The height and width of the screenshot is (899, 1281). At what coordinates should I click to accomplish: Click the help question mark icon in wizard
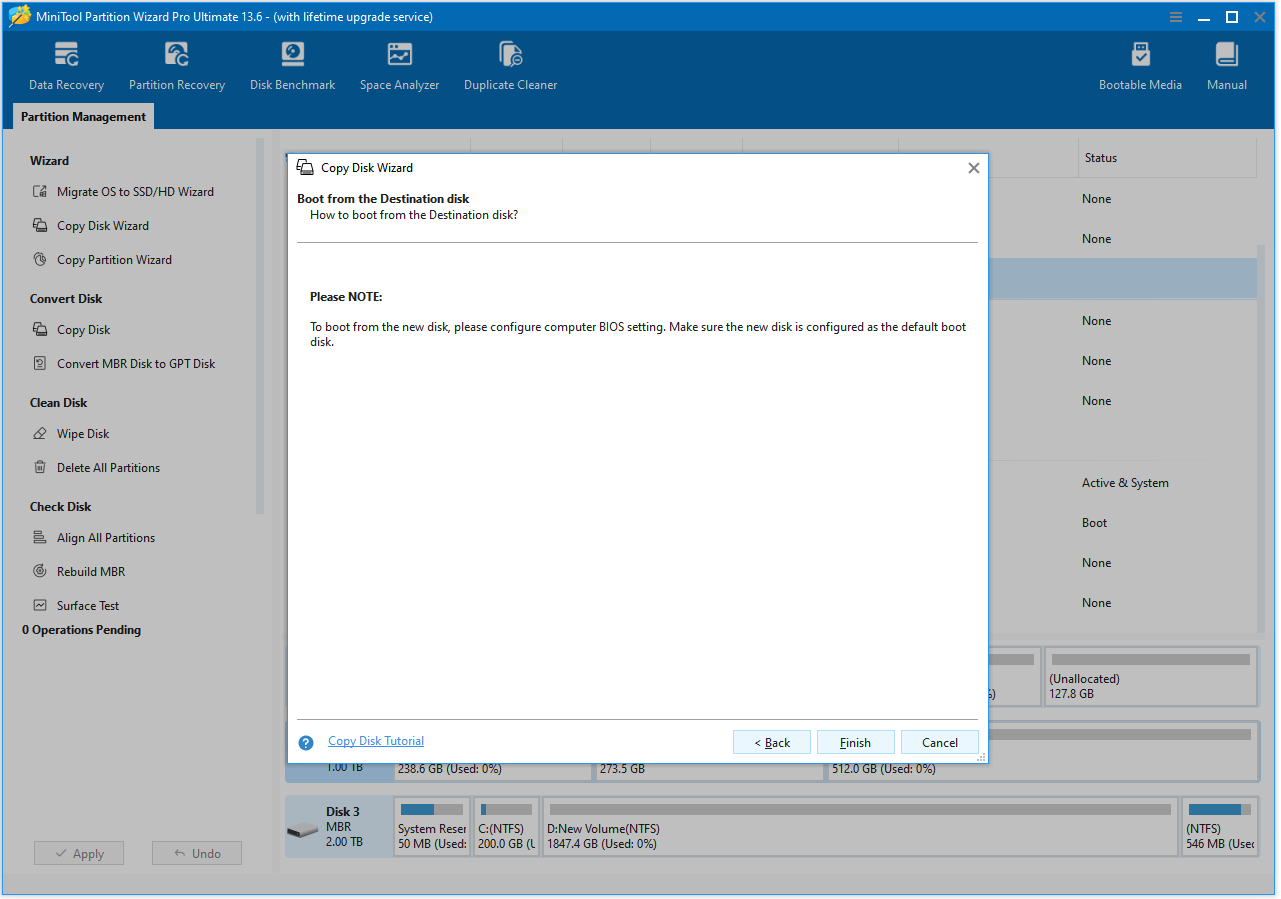(x=307, y=743)
